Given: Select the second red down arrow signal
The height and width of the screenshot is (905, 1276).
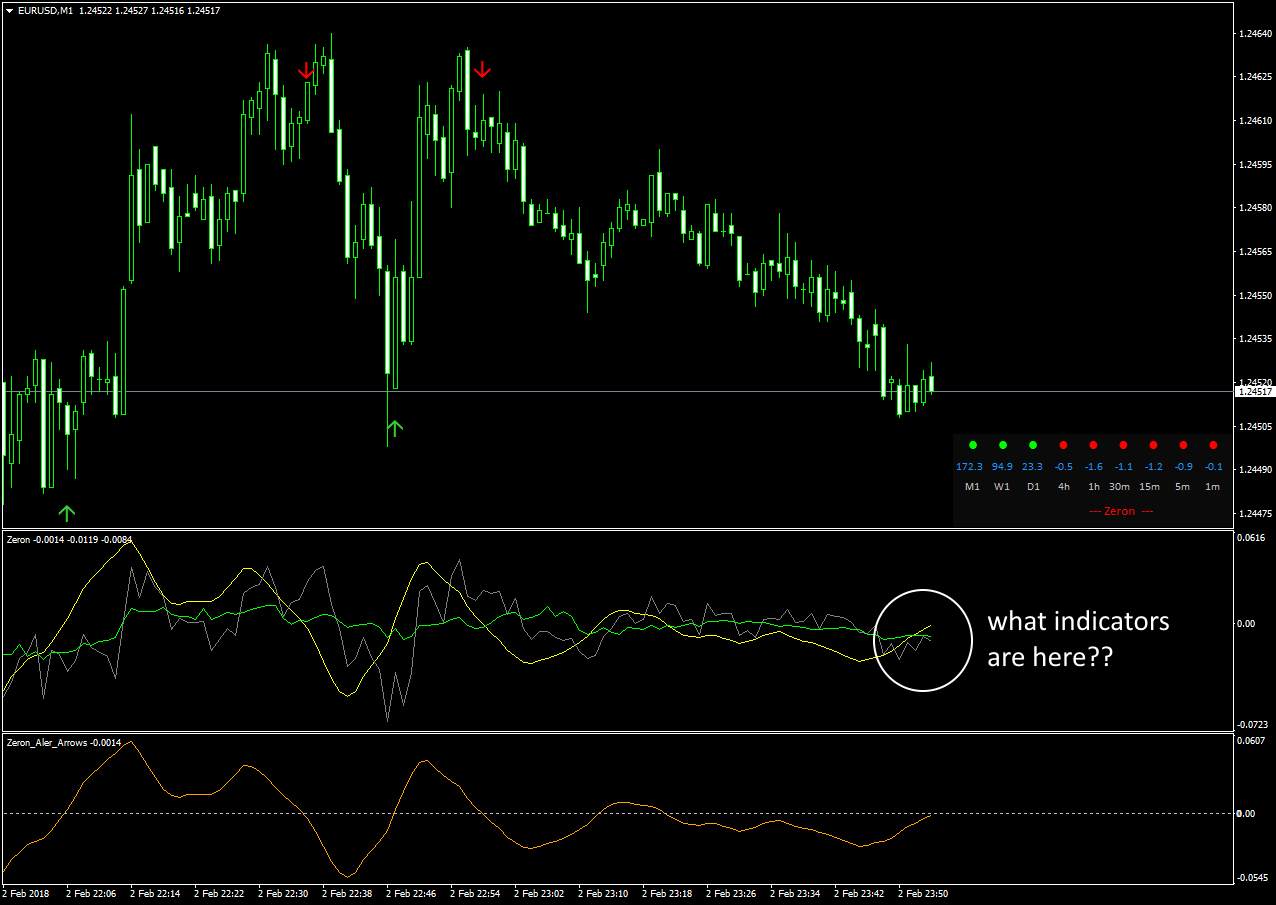Looking at the screenshot, I should [x=482, y=69].
